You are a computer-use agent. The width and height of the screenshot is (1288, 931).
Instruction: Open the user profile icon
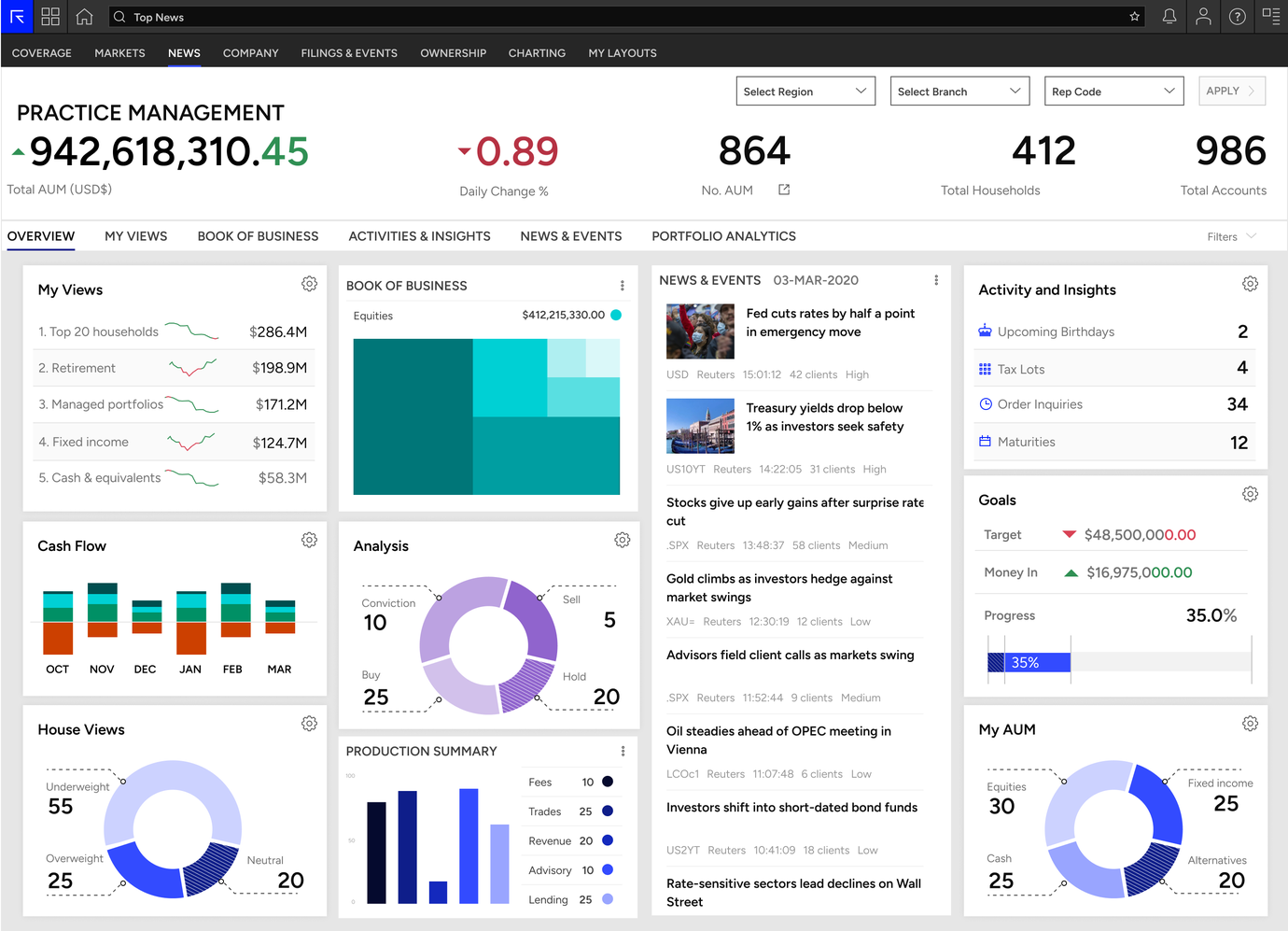[1204, 17]
